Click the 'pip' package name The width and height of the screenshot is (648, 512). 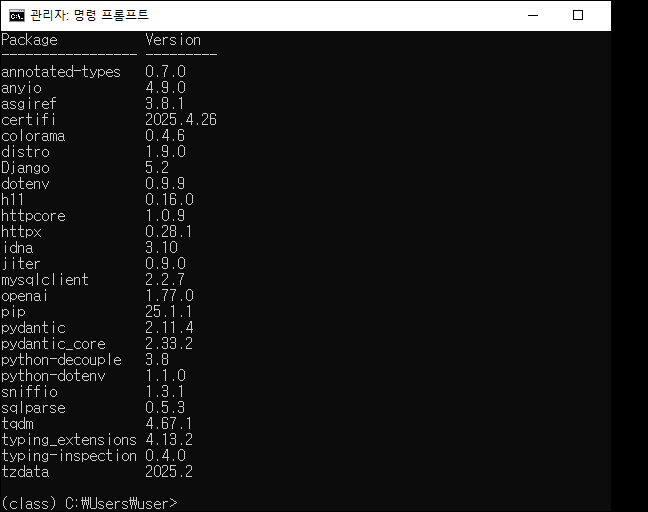click(13, 312)
